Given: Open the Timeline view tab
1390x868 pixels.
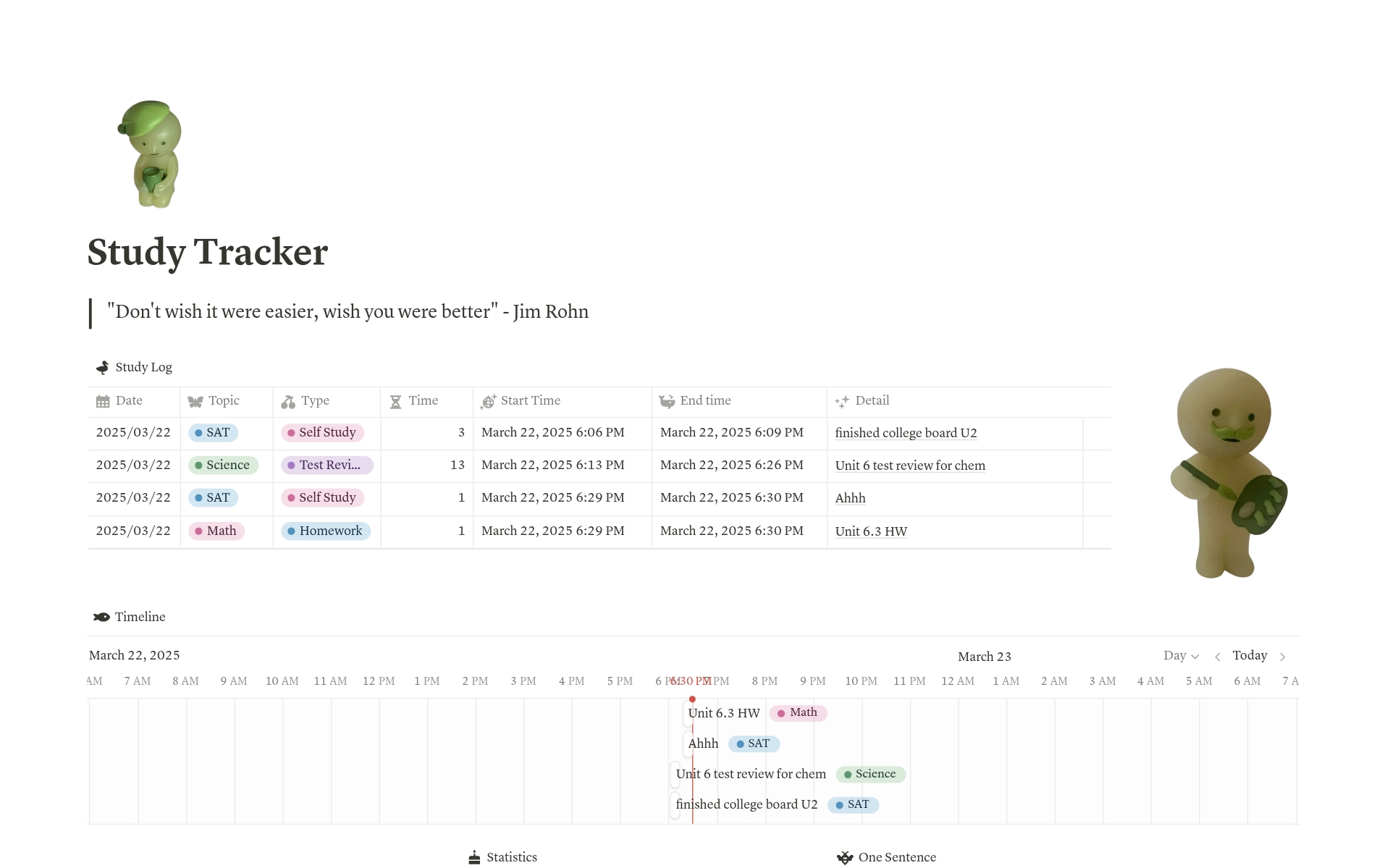Looking at the screenshot, I should tap(140, 617).
